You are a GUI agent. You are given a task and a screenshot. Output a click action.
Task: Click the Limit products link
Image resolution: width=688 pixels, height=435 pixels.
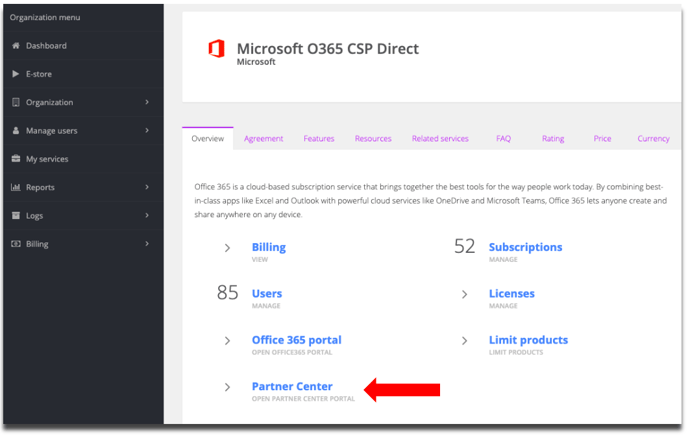click(528, 340)
